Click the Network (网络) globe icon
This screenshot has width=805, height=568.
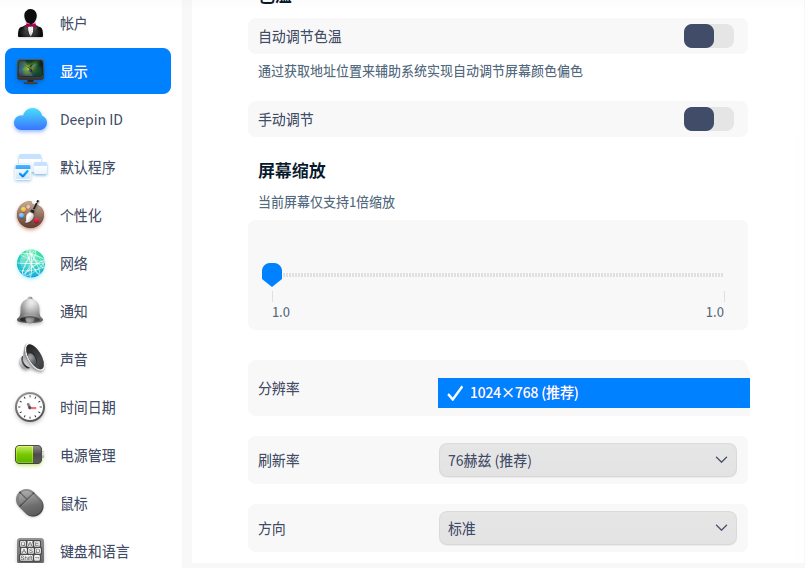point(30,263)
